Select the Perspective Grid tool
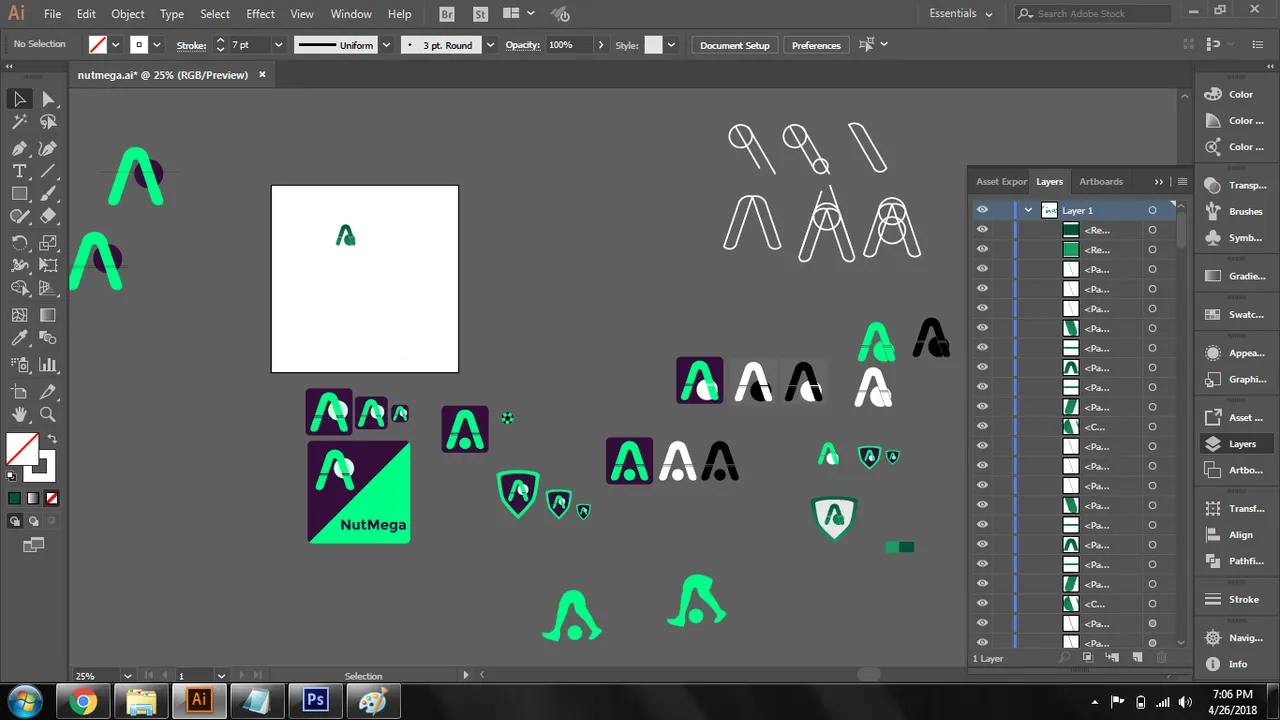The height and width of the screenshot is (720, 1280). 48,289
